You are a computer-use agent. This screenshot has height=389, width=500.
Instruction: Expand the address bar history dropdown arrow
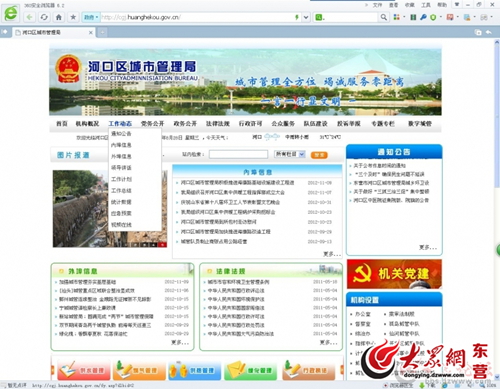(x=306, y=17)
